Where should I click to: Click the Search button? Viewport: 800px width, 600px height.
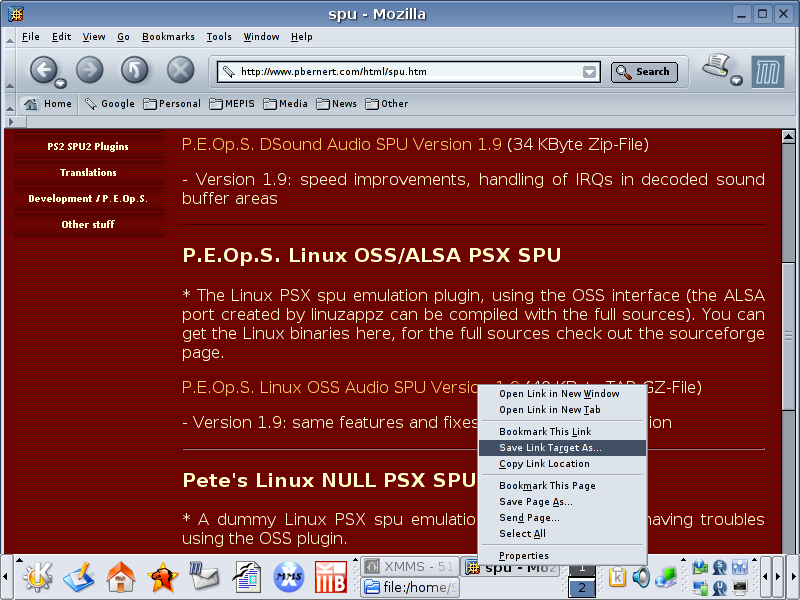(644, 72)
